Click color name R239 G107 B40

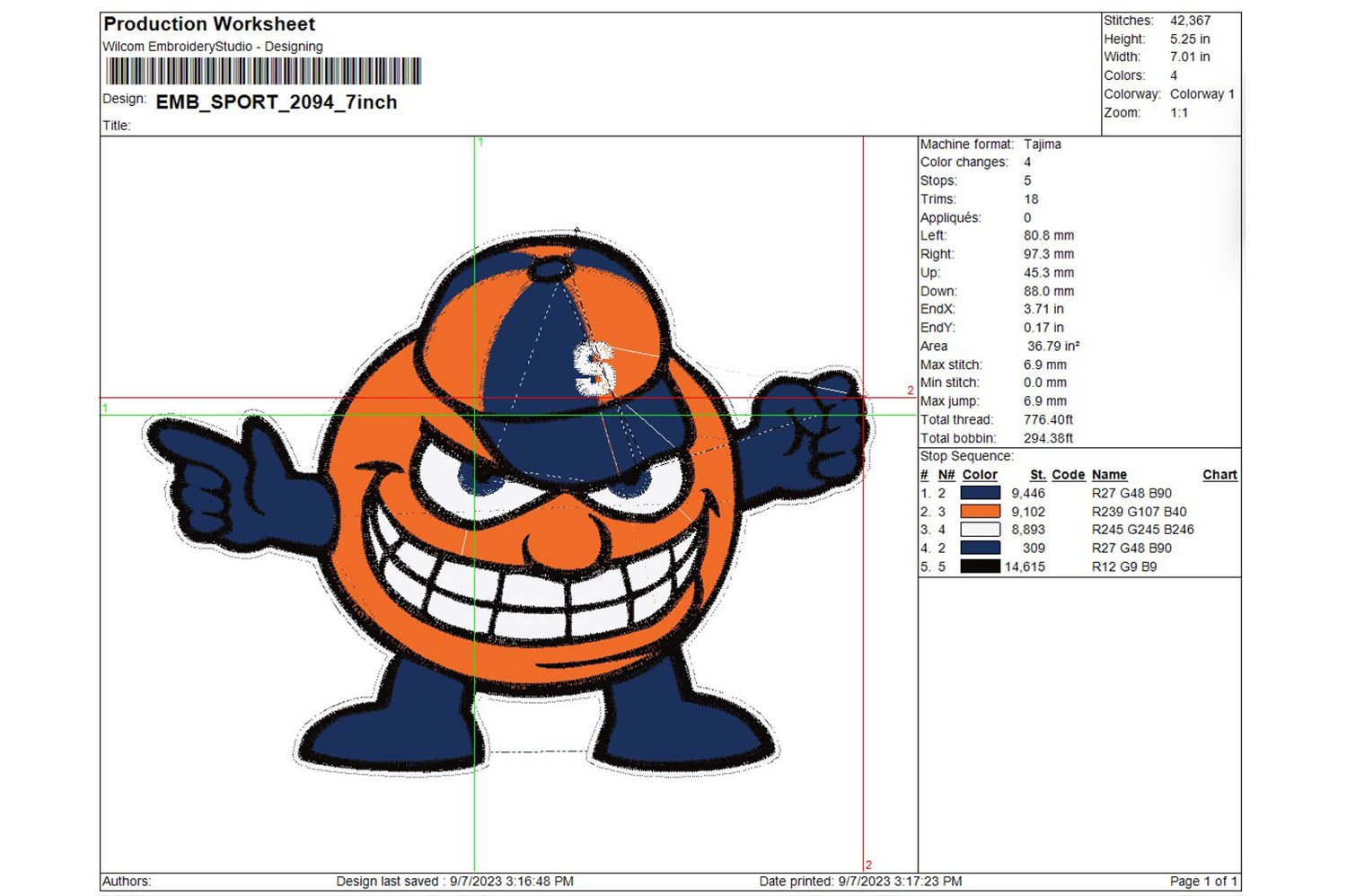click(x=1140, y=512)
